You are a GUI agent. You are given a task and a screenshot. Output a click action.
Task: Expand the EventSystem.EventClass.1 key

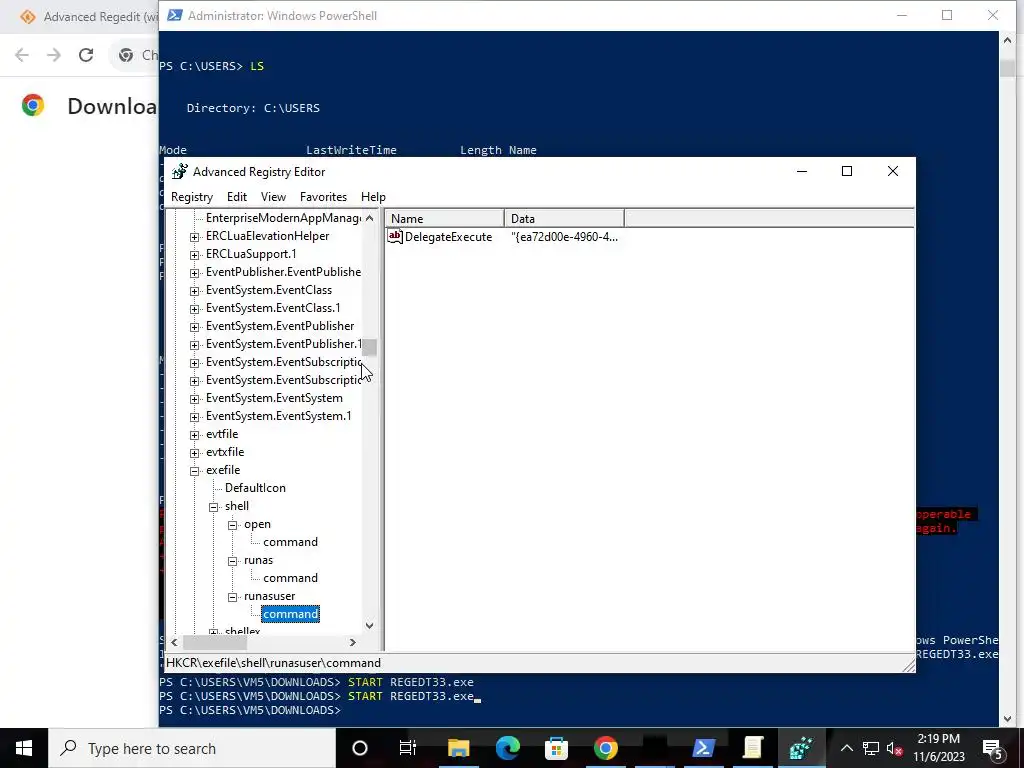coord(194,308)
